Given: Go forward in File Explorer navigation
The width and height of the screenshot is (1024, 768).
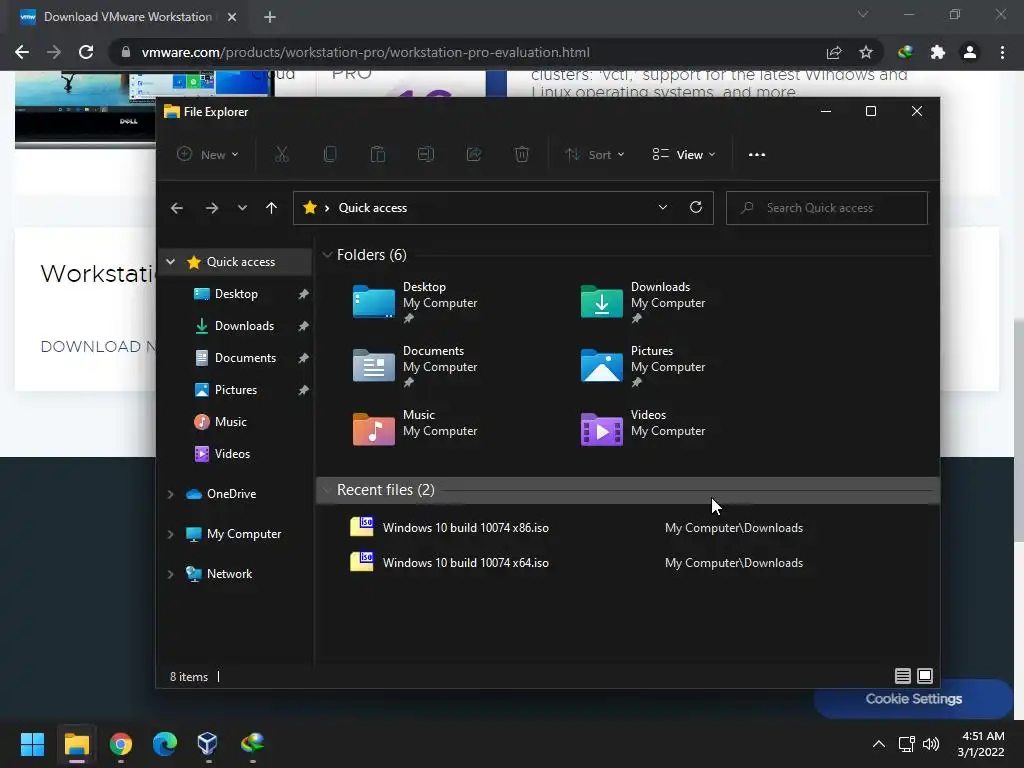Looking at the screenshot, I should click(212, 208).
